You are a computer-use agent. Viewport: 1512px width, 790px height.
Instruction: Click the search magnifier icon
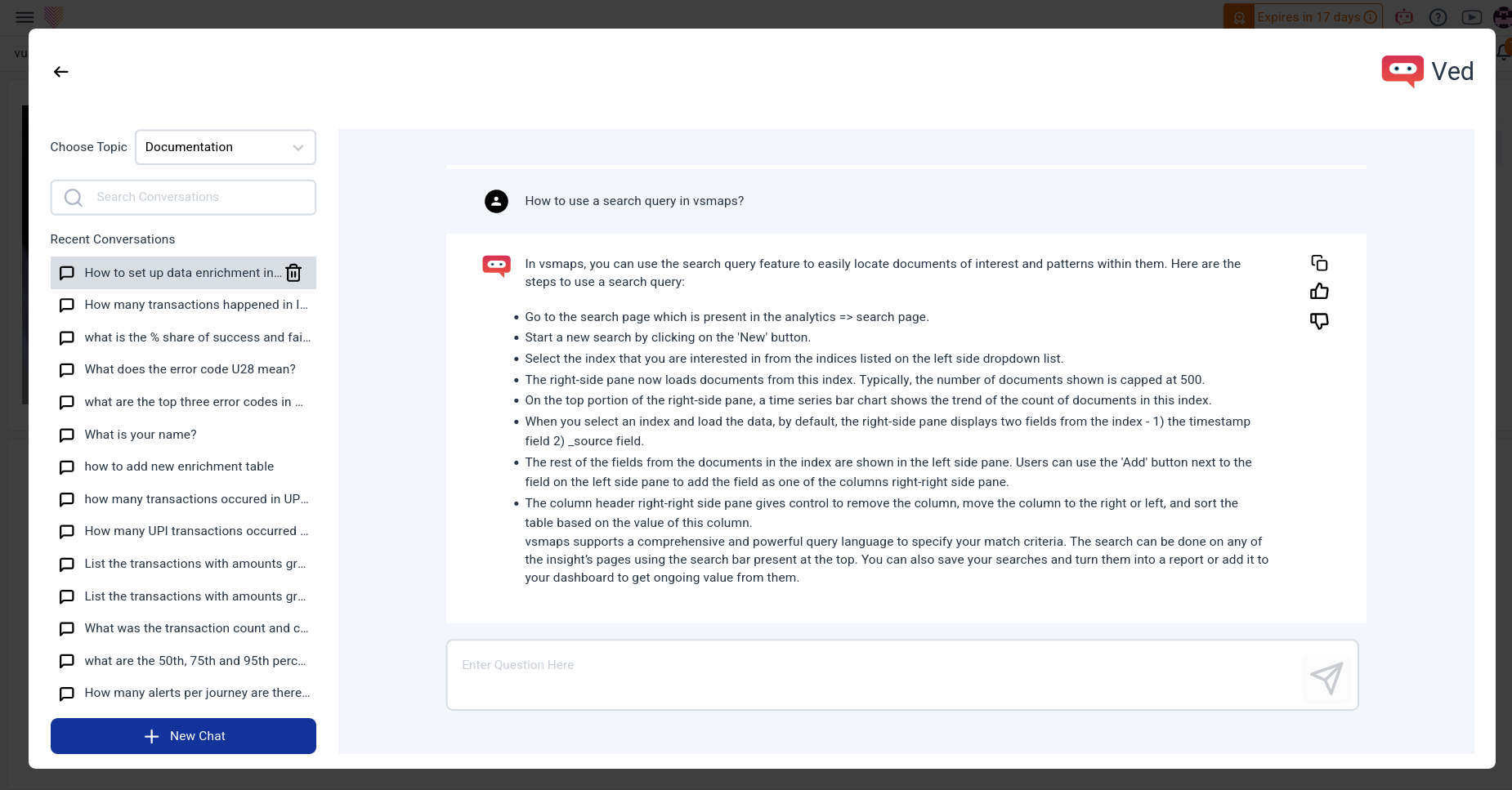74,198
